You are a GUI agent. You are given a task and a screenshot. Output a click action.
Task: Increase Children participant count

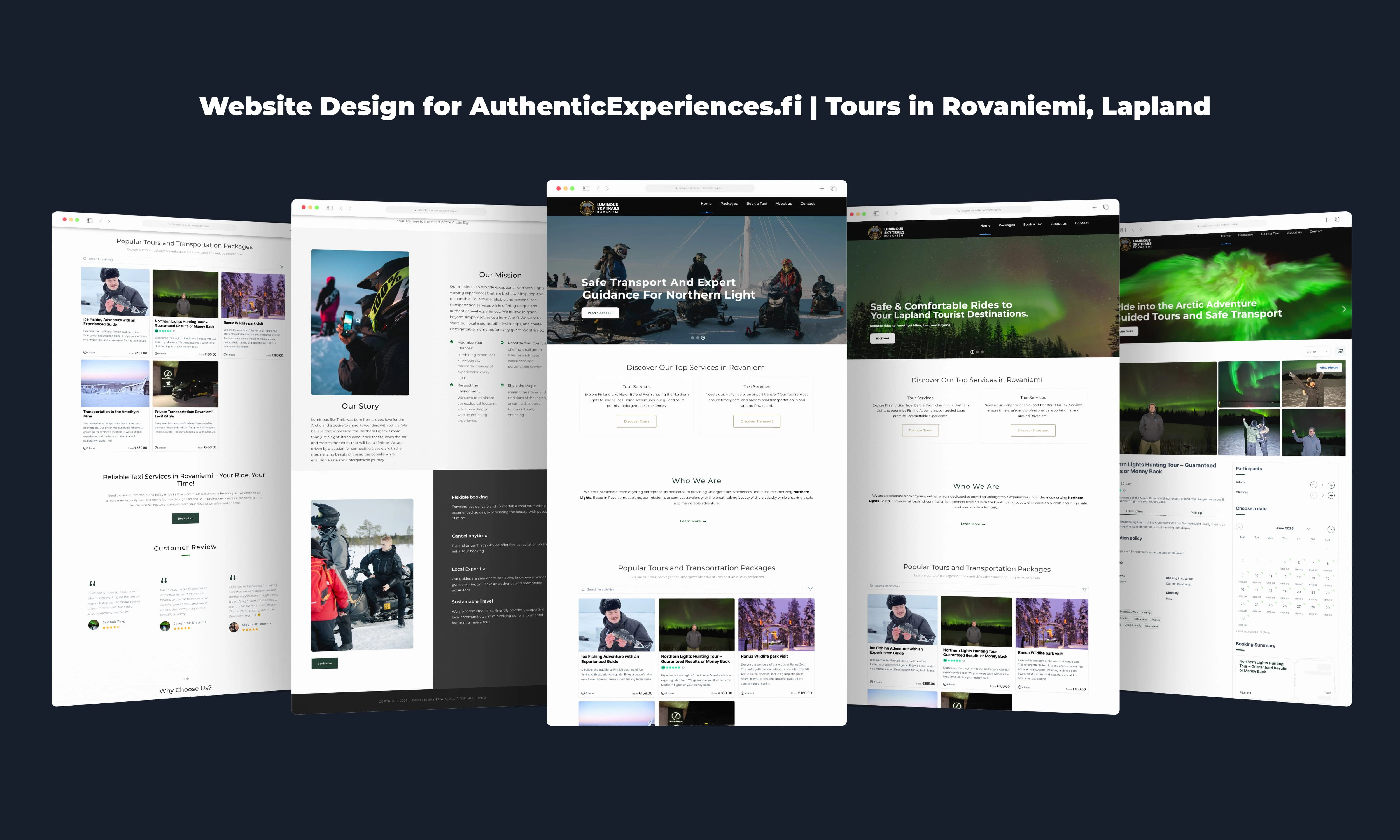coord(1331,495)
